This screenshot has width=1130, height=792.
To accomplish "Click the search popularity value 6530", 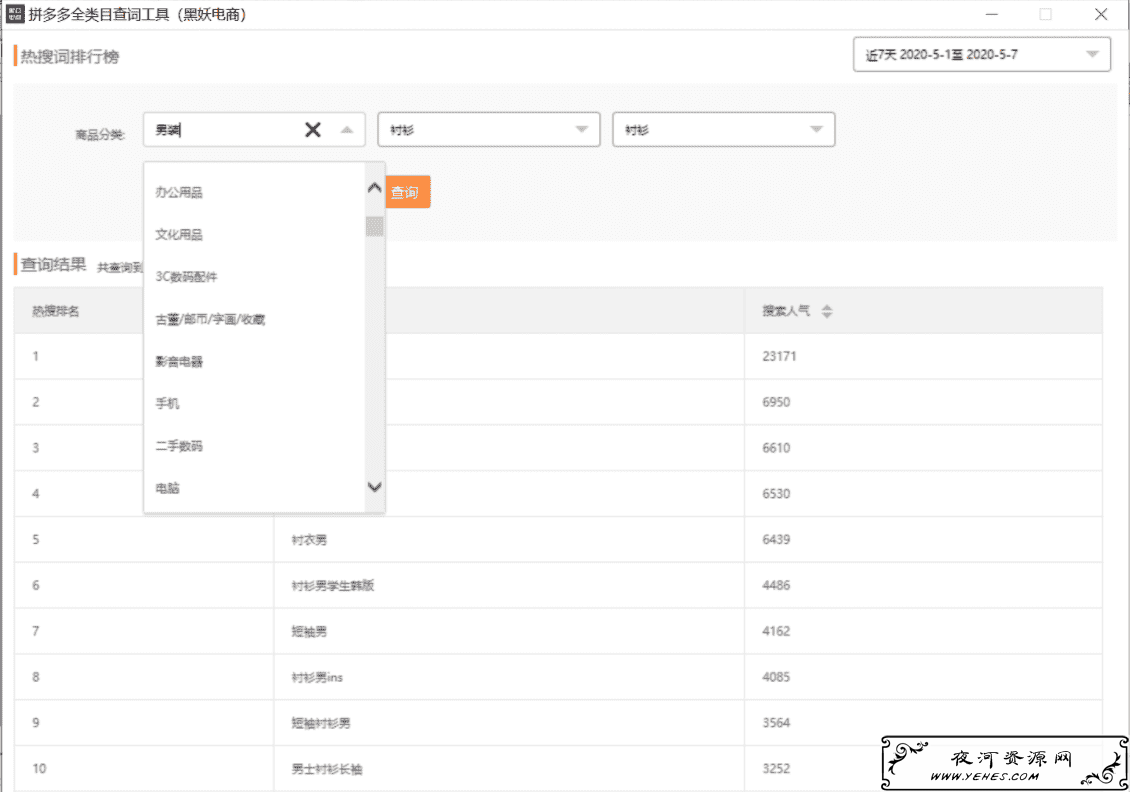I will pos(776,494).
